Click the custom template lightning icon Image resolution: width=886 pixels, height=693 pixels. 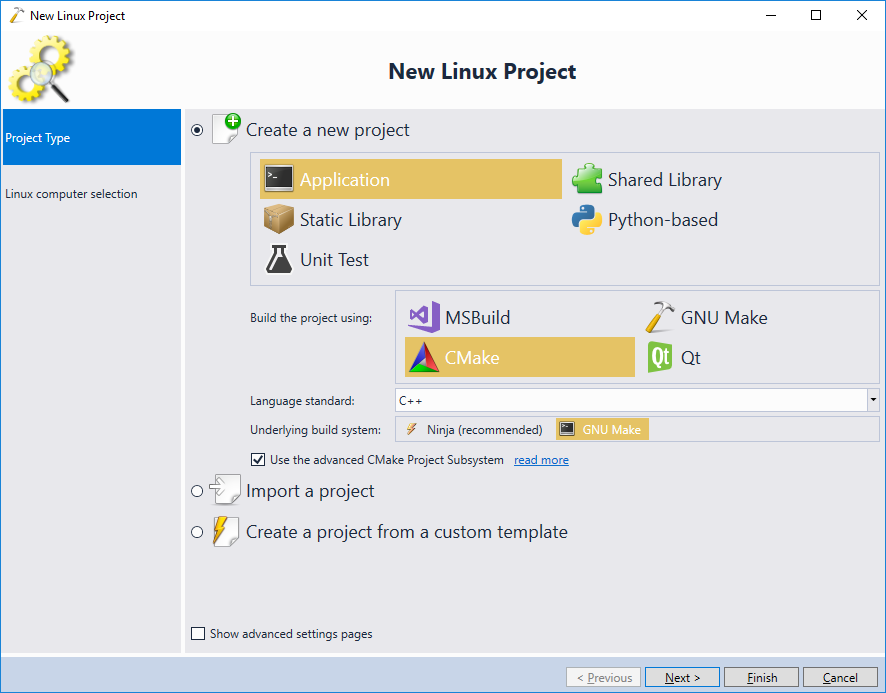tap(225, 531)
